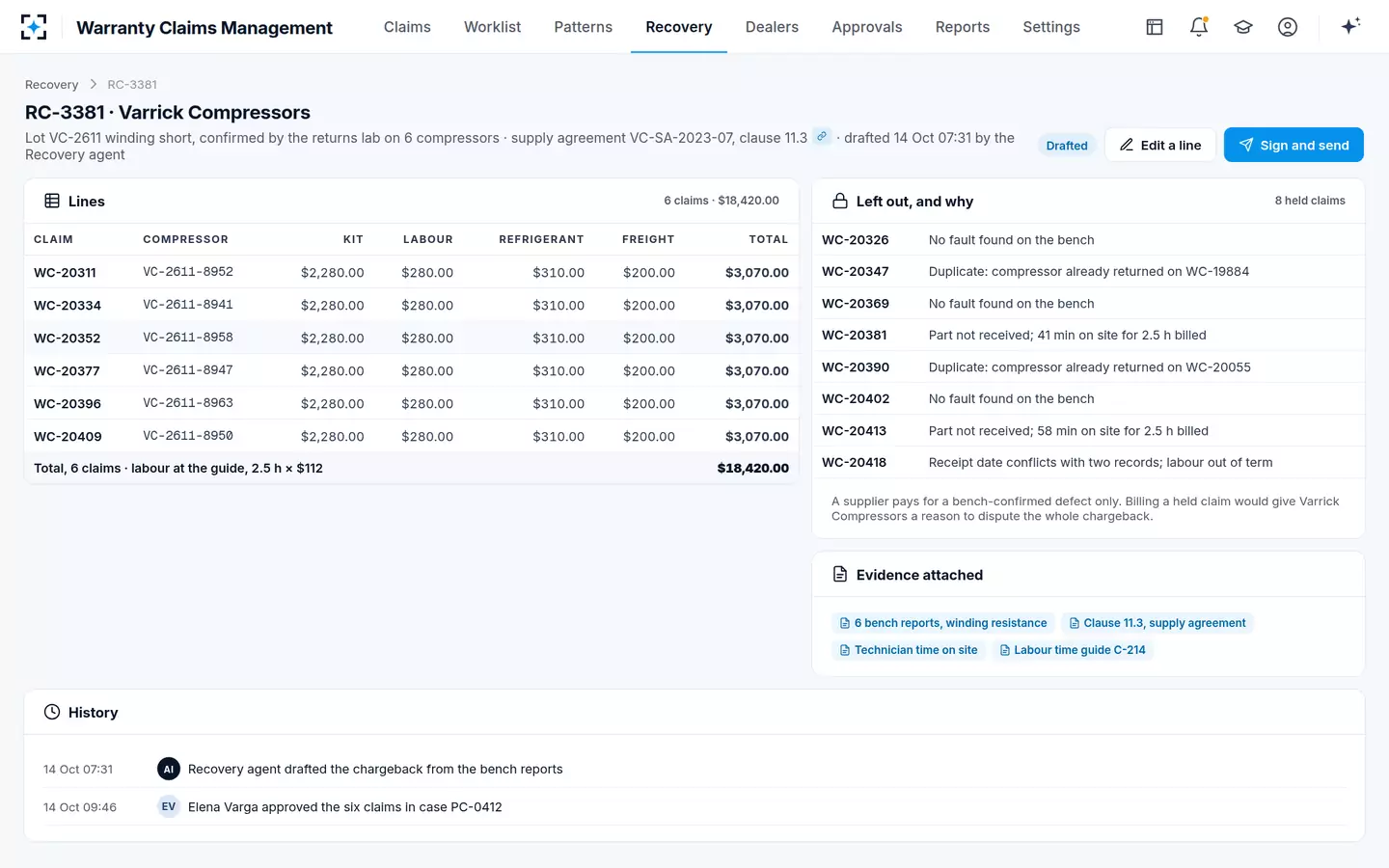Select held claim WC-20326
The width and height of the screenshot is (1389, 868).
(x=856, y=239)
